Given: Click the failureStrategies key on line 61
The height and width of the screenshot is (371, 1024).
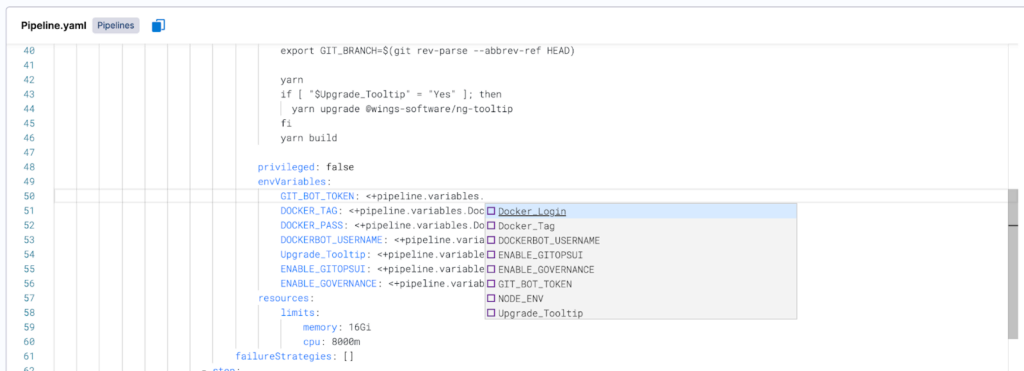Looking at the screenshot, I should tap(284, 357).
